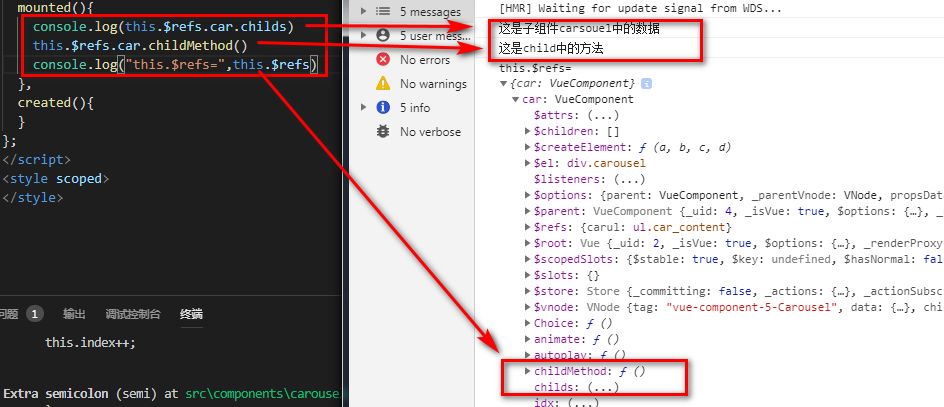
Task: Switch to the 输出 panel tab
Action: click(x=74, y=313)
